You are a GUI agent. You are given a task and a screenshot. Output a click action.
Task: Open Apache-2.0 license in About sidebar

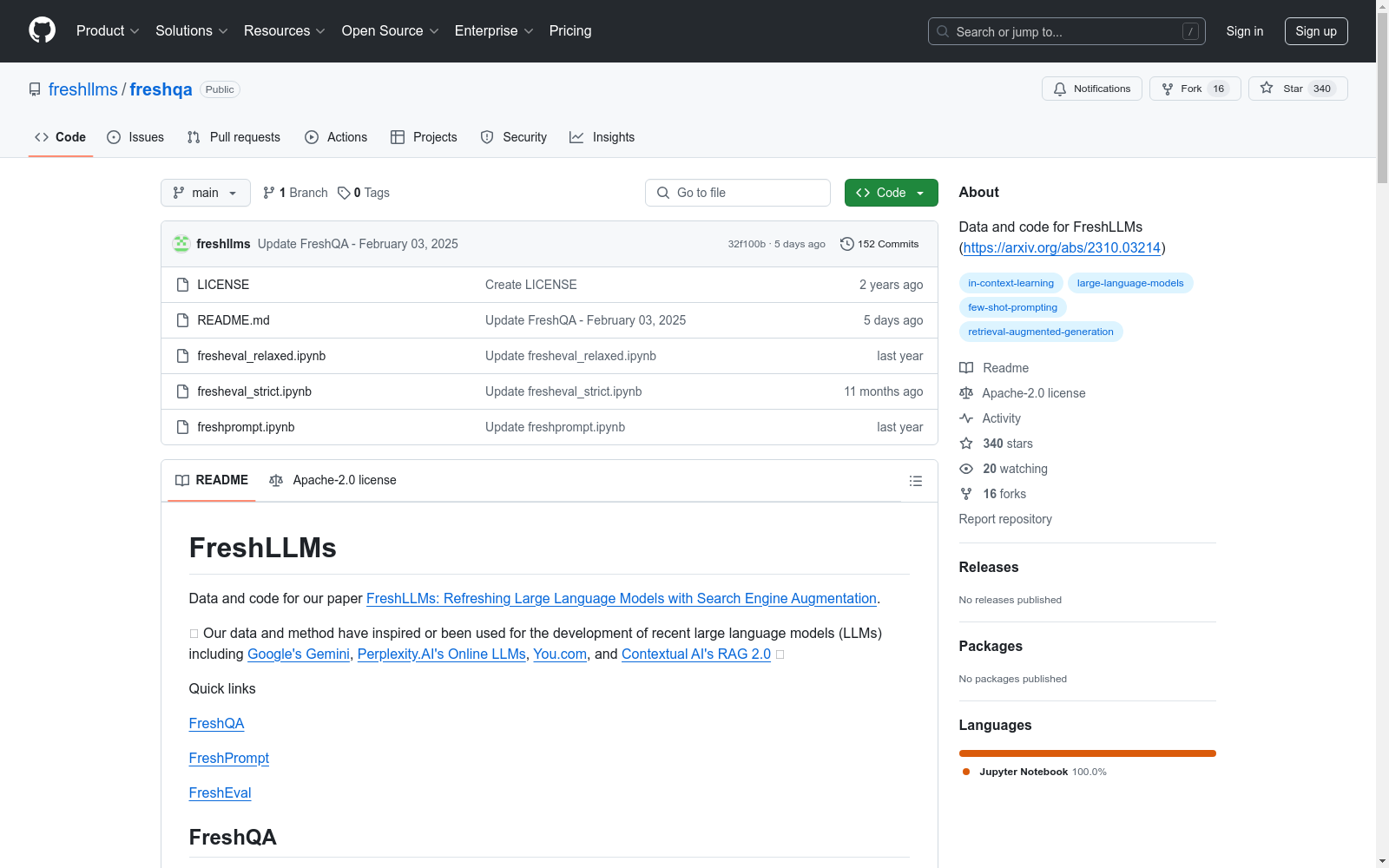(1023, 393)
